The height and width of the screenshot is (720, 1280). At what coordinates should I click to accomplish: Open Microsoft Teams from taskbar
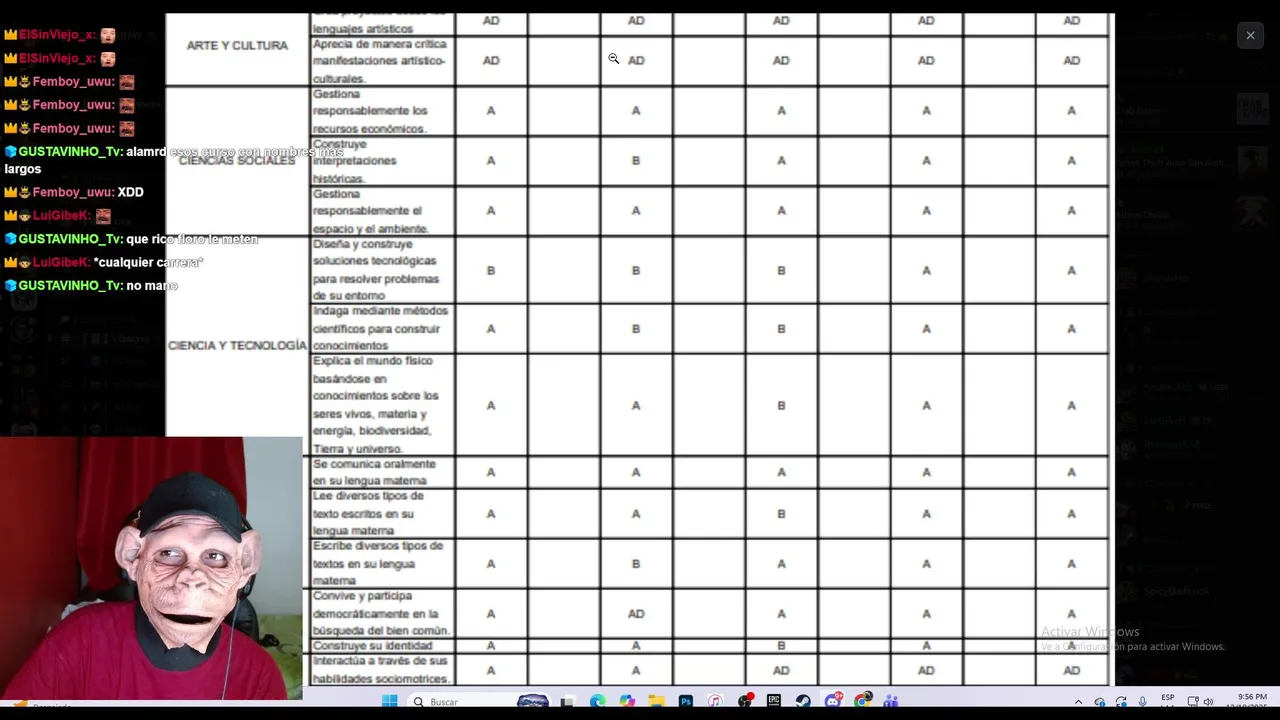(x=891, y=702)
